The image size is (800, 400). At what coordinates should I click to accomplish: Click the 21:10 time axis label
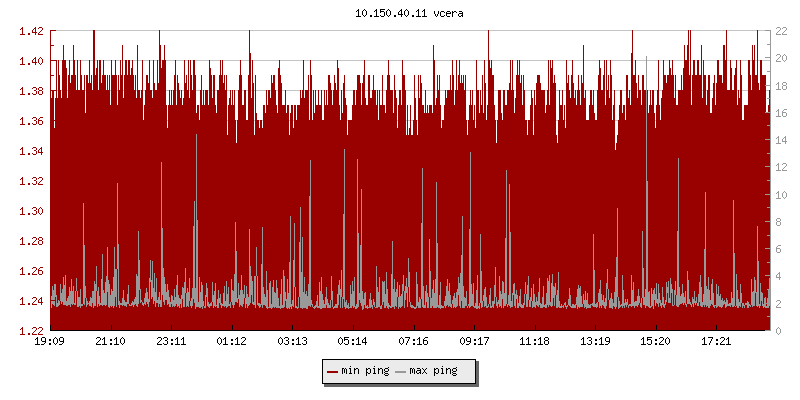coord(110,342)
